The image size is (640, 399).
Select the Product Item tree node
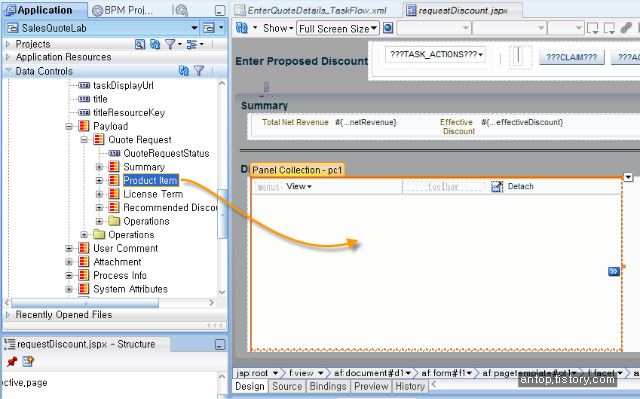pyautogui.click(x=151, y=180)
